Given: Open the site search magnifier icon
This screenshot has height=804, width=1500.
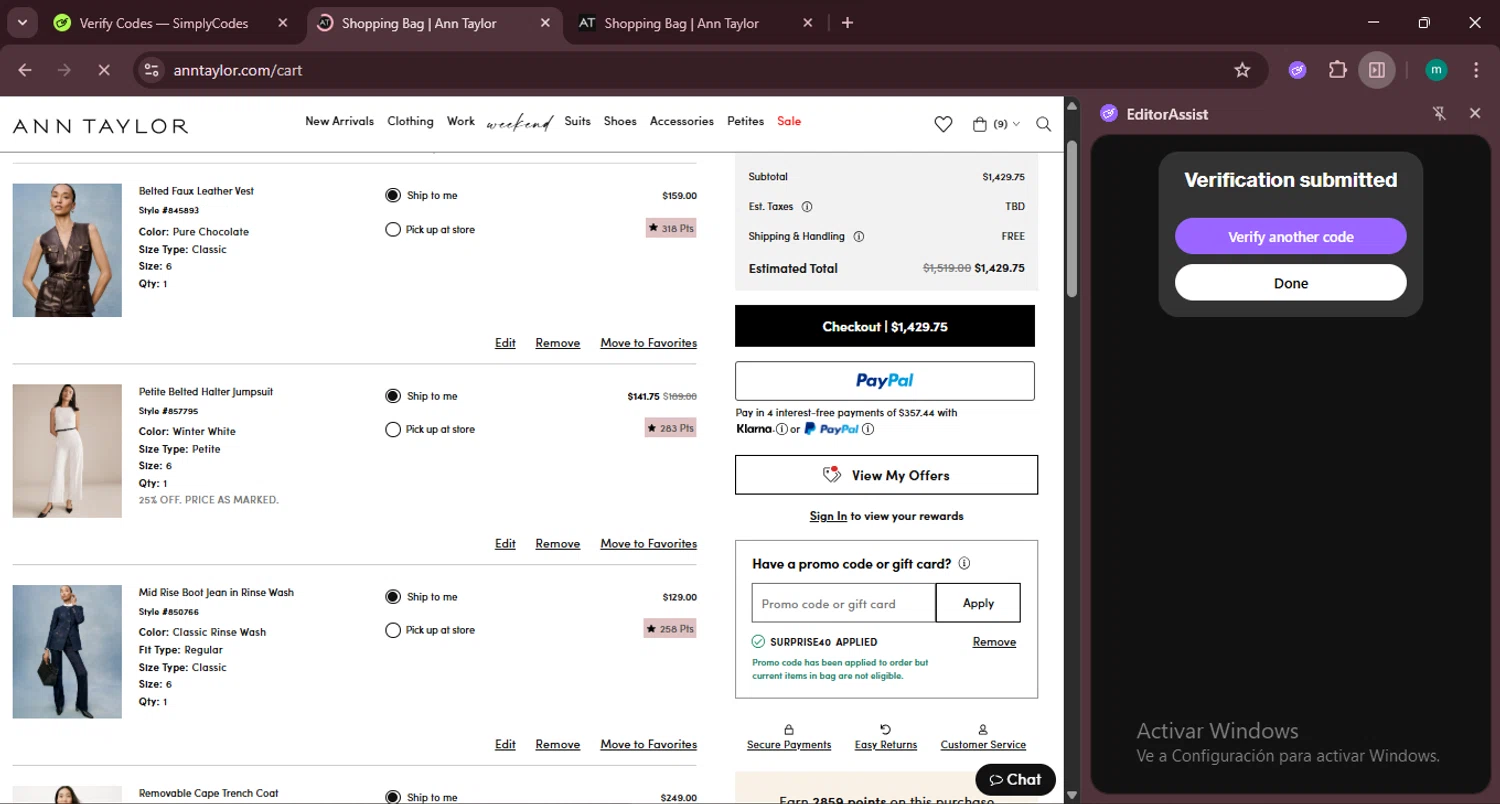Looking at the screenshot, I should (1043, 124).
